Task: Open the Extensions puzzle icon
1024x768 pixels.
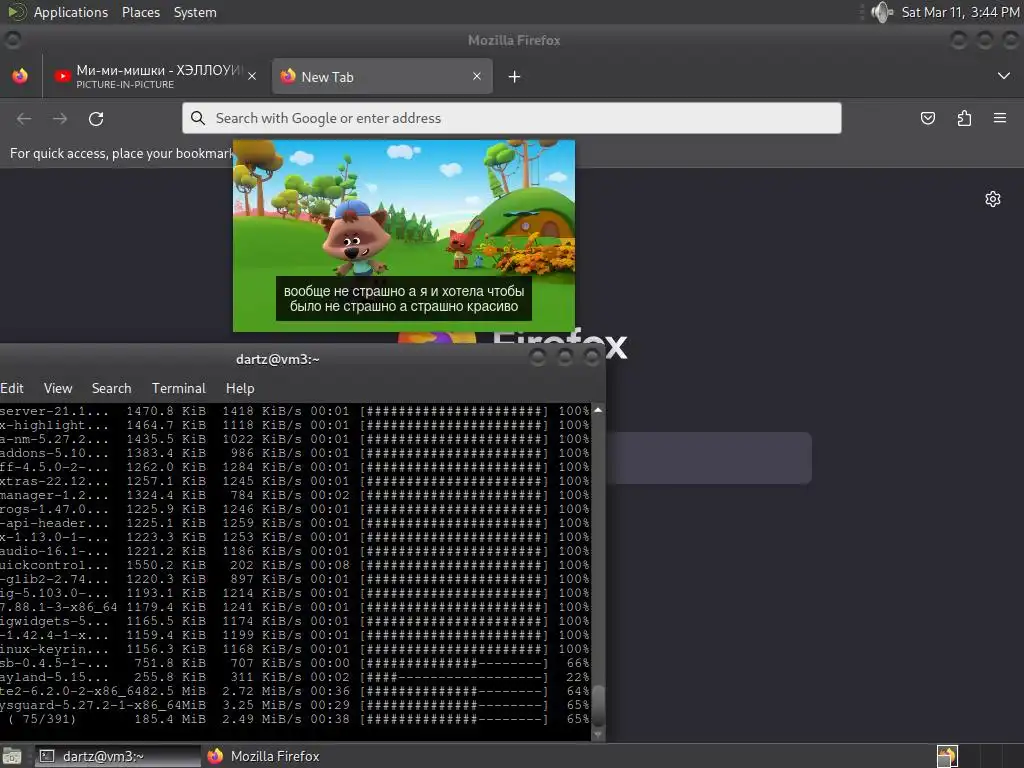Action: [x=964, y=118]
